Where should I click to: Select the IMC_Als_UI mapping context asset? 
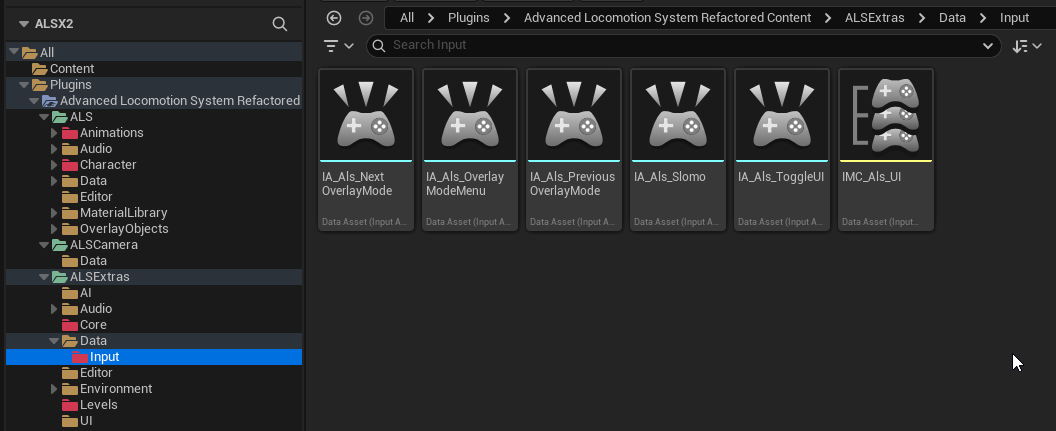tap(886, 150)
